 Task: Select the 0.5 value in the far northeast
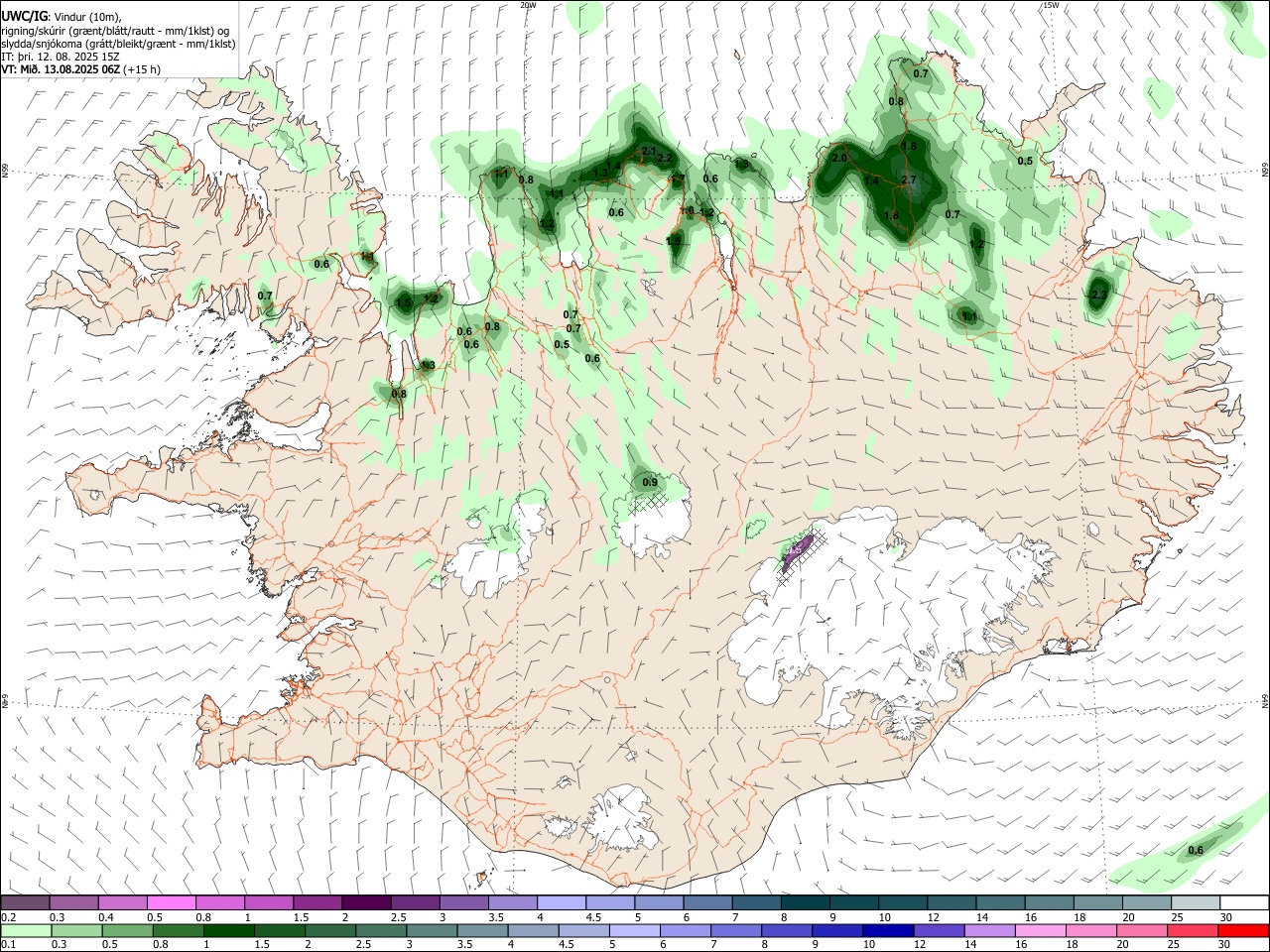(1025, 161)
